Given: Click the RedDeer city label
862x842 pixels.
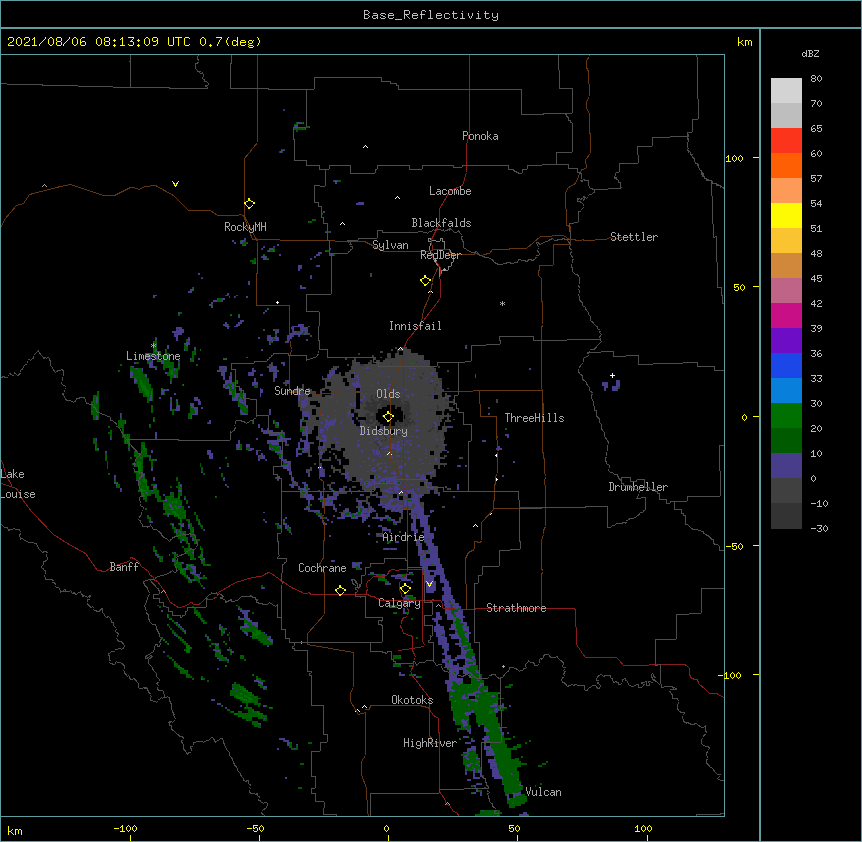Looking at the screenshot, I should [440, 255].
